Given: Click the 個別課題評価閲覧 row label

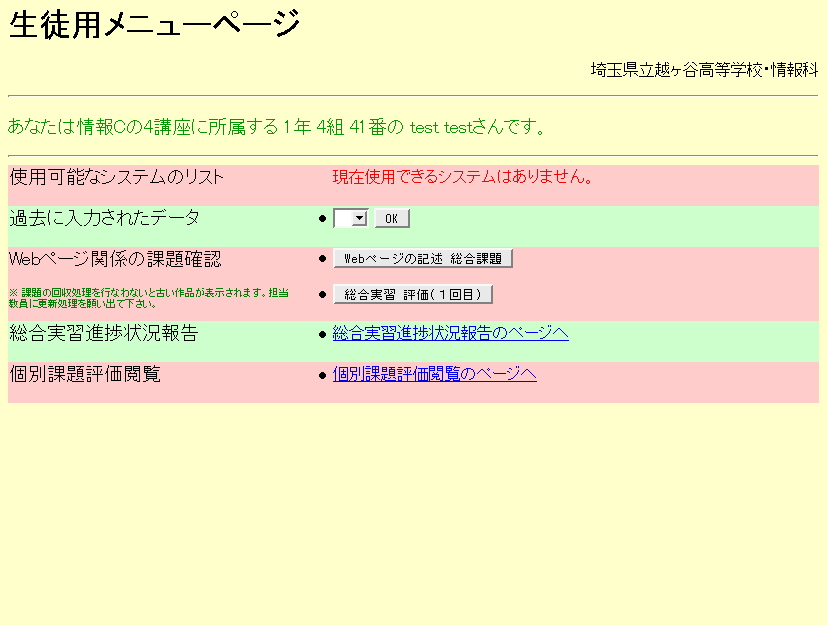Looking at the screenshot, I should 84,374.
